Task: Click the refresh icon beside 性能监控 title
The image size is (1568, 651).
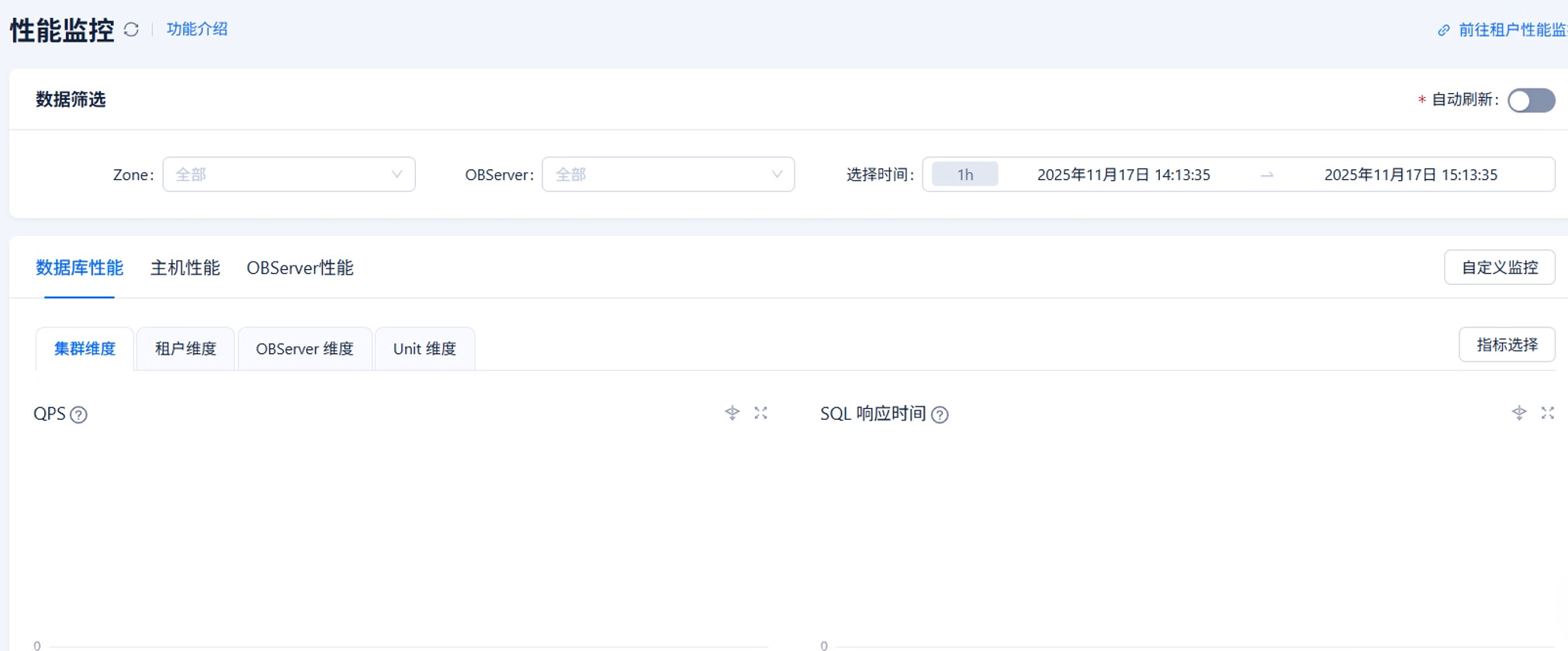Action: (x=131, y=29)
